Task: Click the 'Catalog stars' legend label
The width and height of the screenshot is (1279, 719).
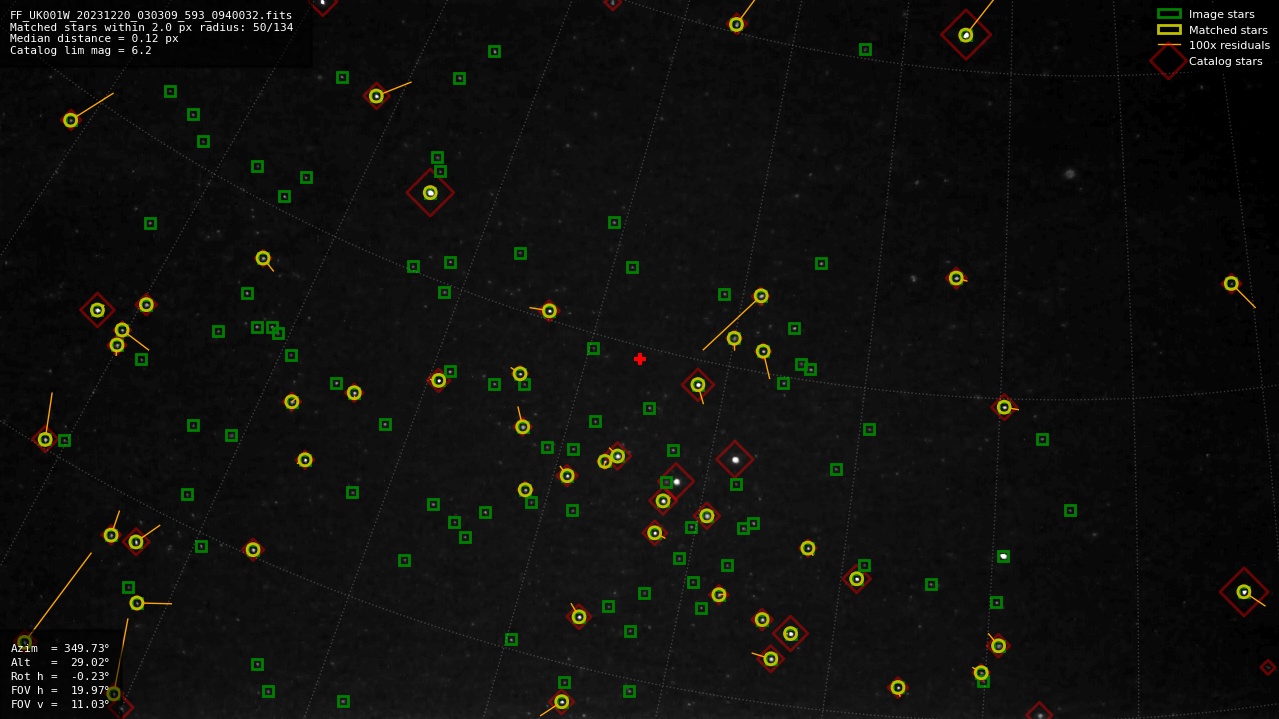Action: (1225, 61)
